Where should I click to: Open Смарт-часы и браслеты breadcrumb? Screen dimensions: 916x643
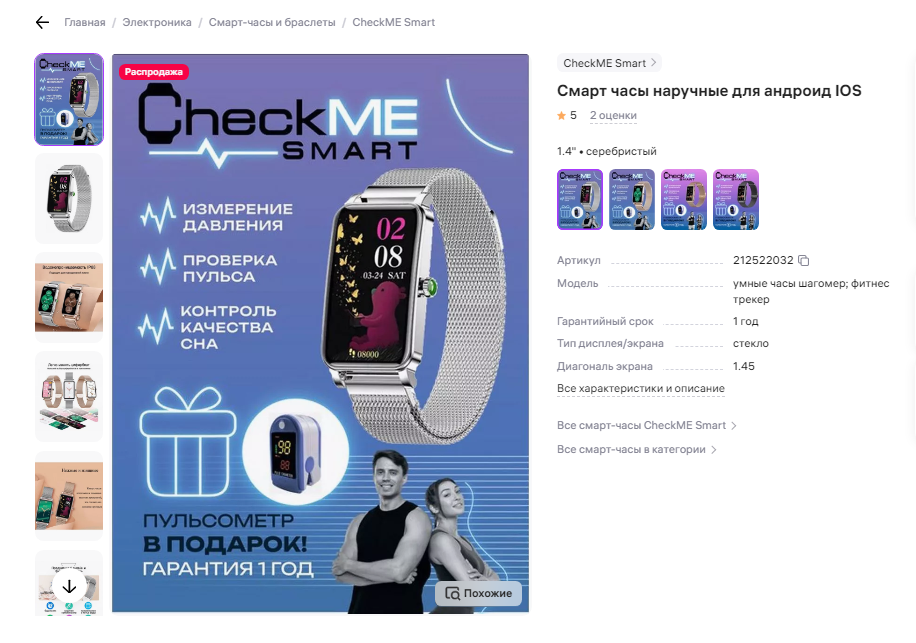tap(272, 22)
